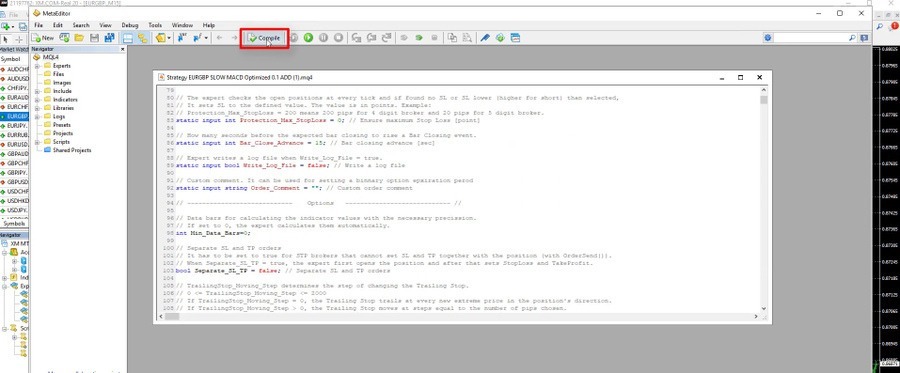Viewport: 900px width, 373px height.
Task: Open the Debug menu
Action: tap(130, 25)
